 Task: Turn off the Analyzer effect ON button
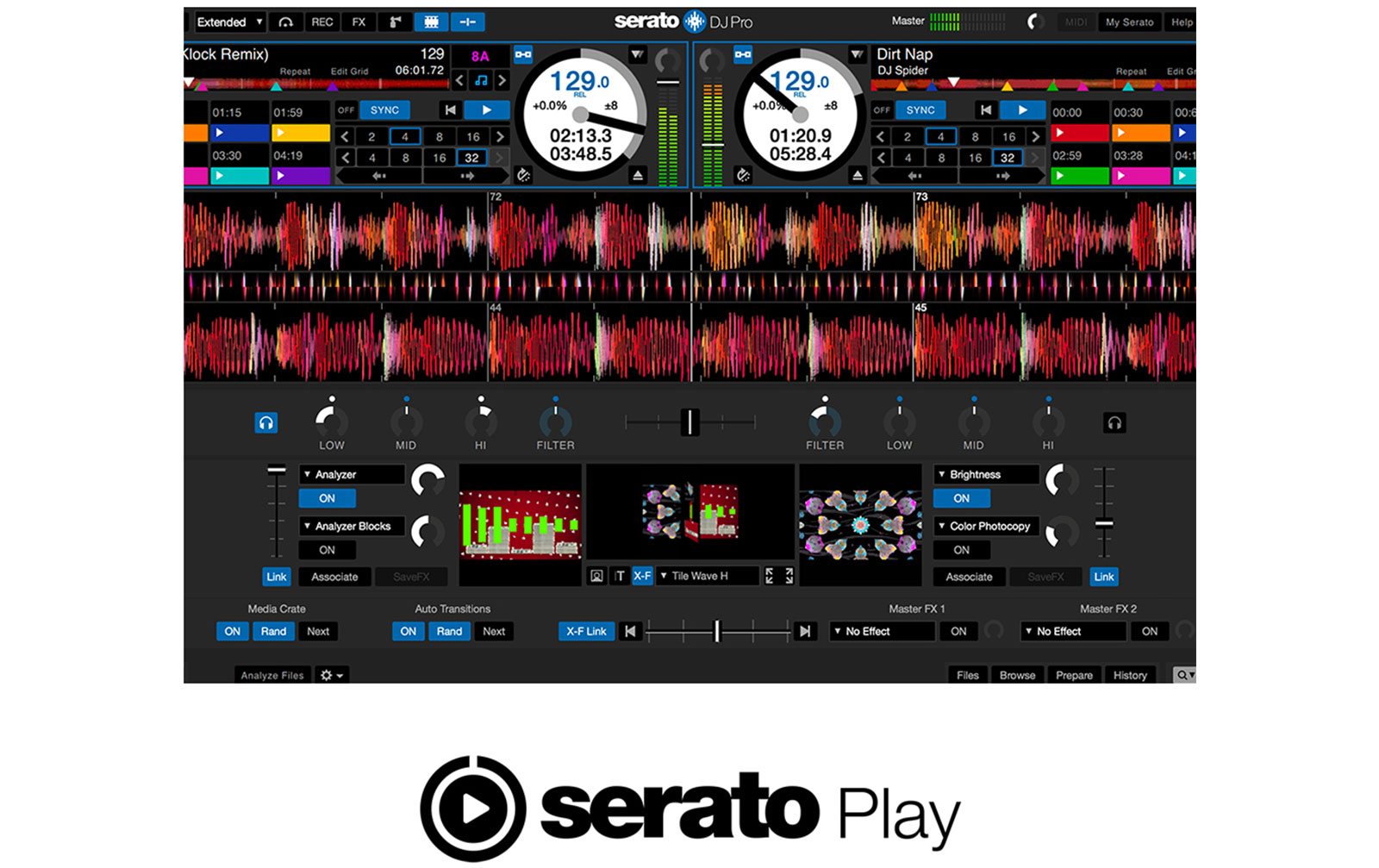[x=327, y=498]
